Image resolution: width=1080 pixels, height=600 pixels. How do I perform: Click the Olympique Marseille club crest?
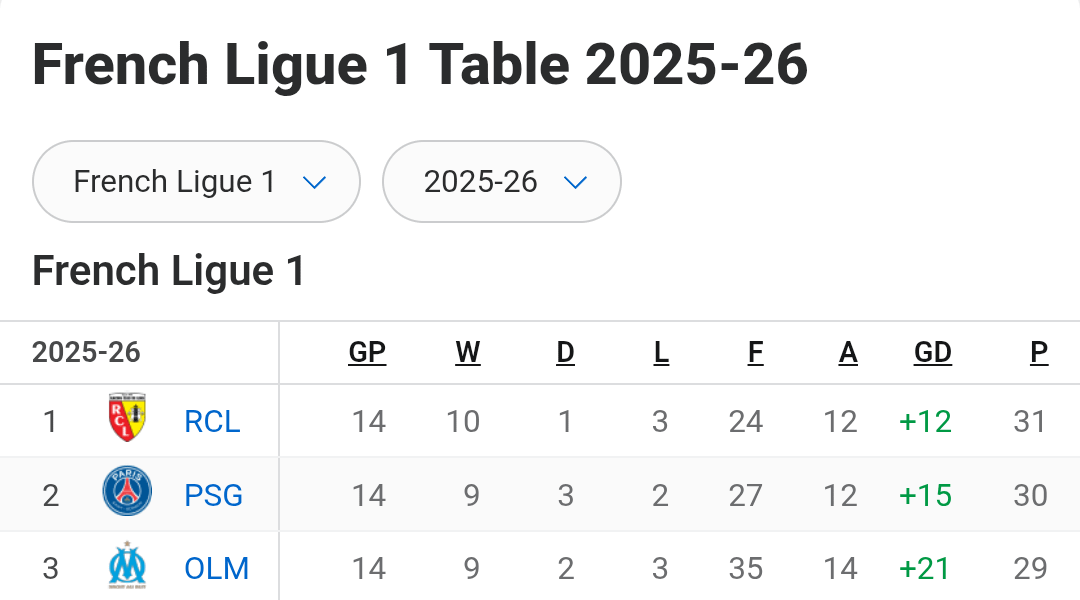click(x=127, y=567)
